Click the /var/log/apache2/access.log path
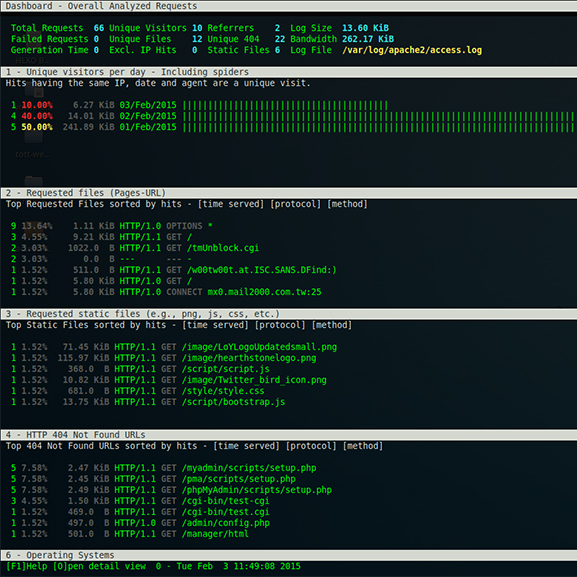Screen dimensions: 577x577 click(412, 50)
